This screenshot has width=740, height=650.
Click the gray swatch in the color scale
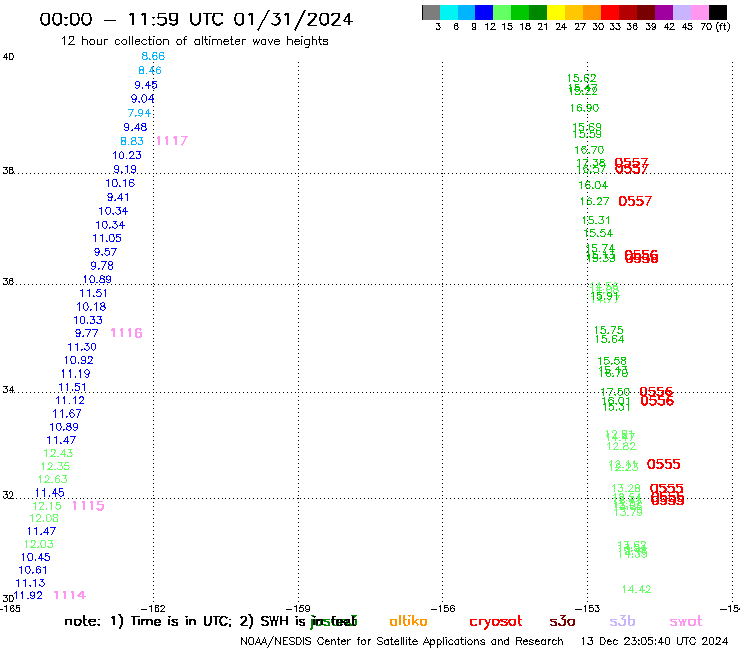point(431,12)
